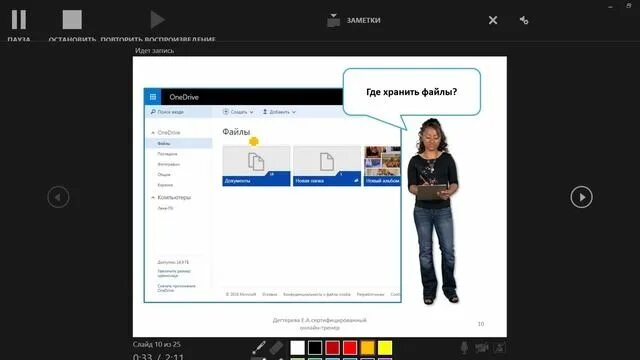
Task: Pause the recording with the ПАУЗА button
Action: (19, 20)
